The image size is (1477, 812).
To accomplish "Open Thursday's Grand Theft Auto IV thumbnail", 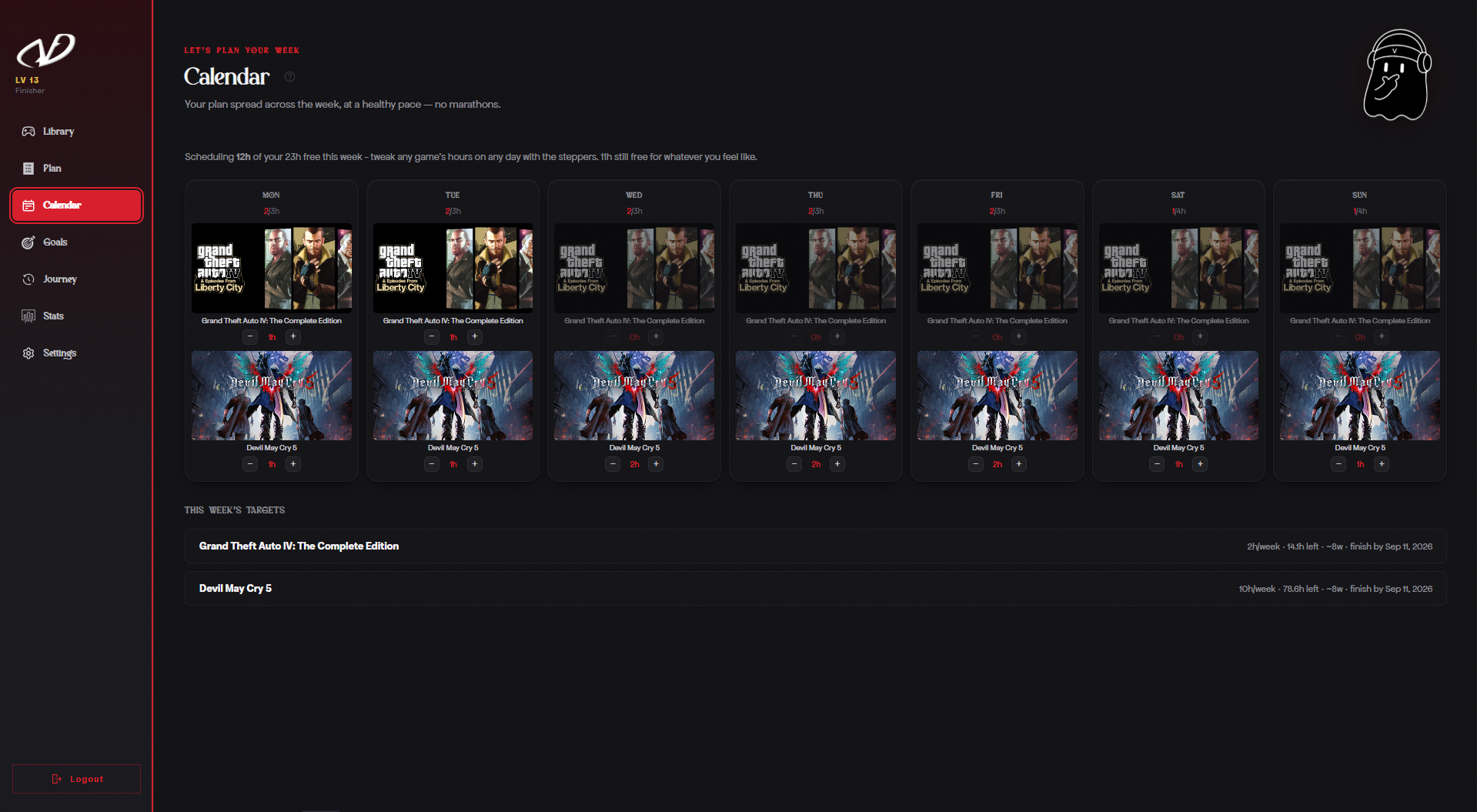I will pos(816,268).
